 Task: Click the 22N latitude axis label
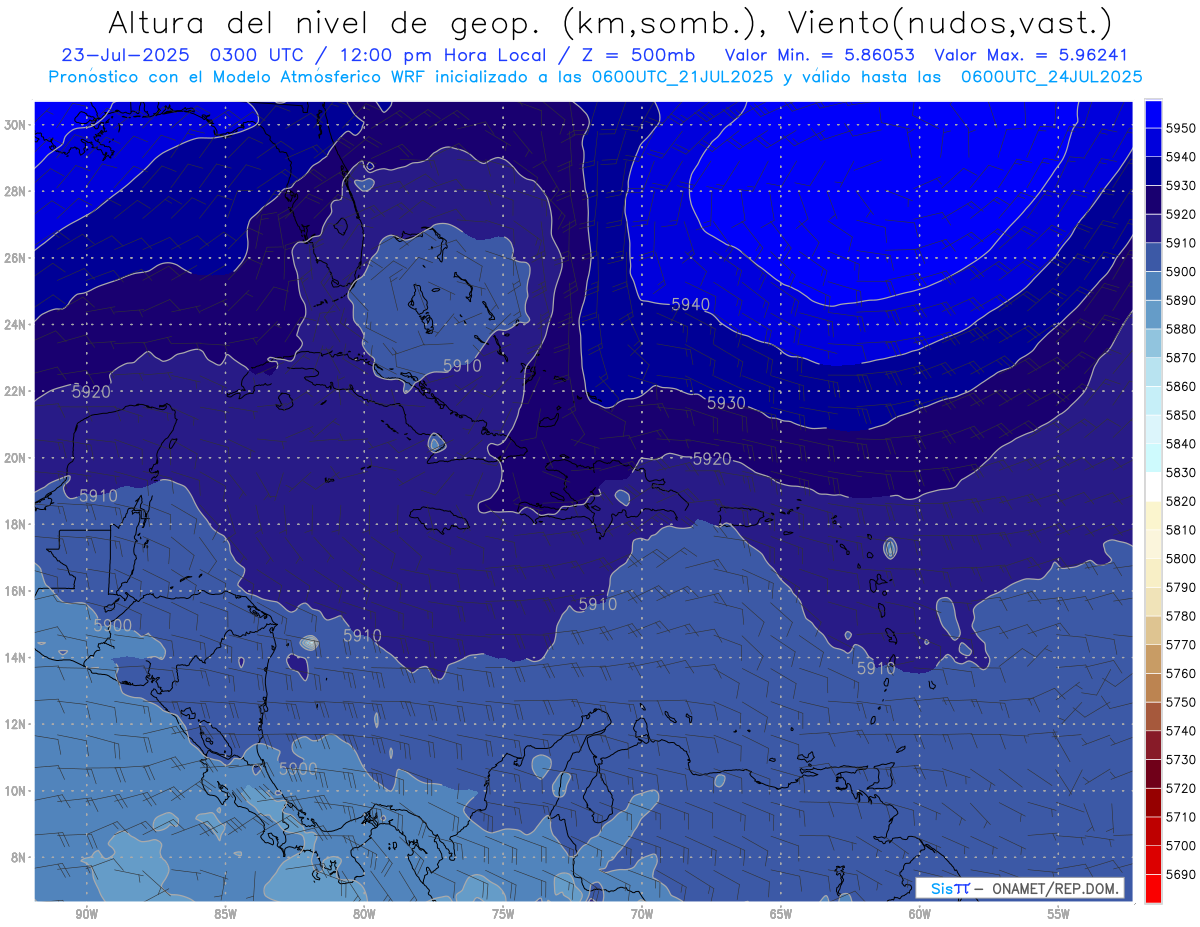point(16,391)
